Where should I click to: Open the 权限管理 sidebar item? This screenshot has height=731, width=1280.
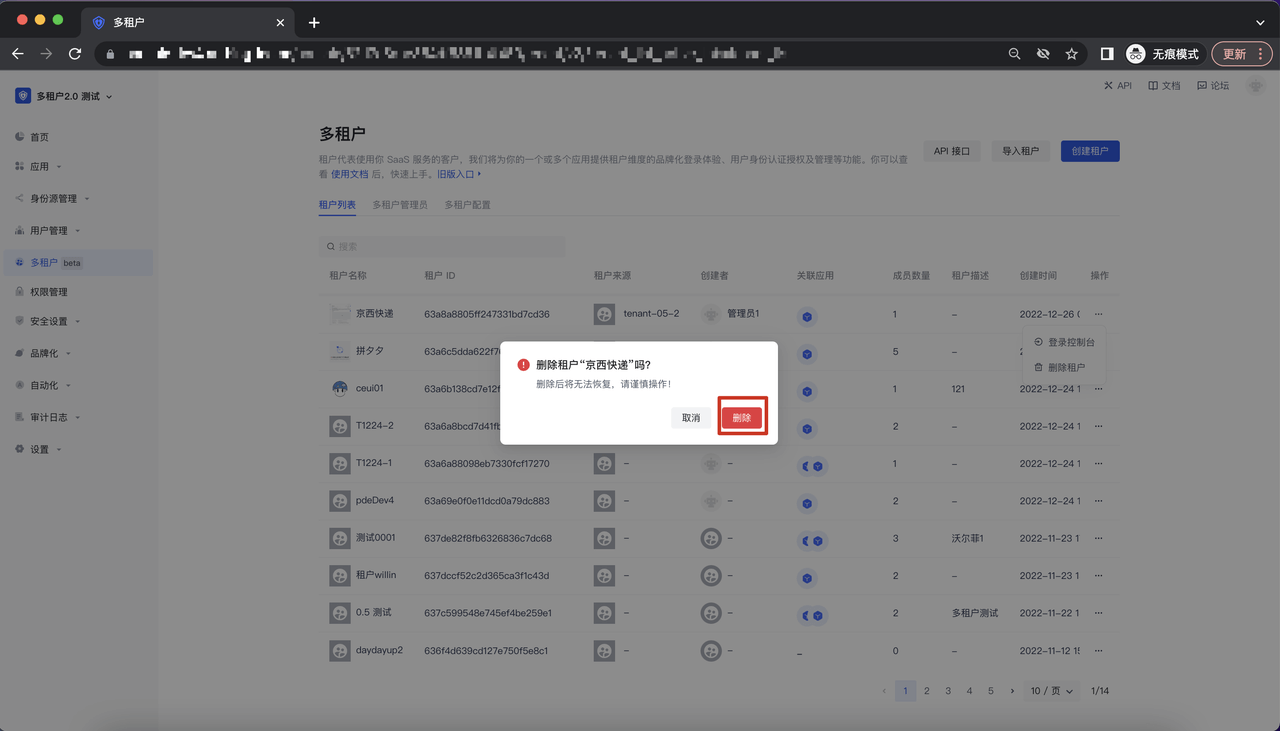(48, 292)
